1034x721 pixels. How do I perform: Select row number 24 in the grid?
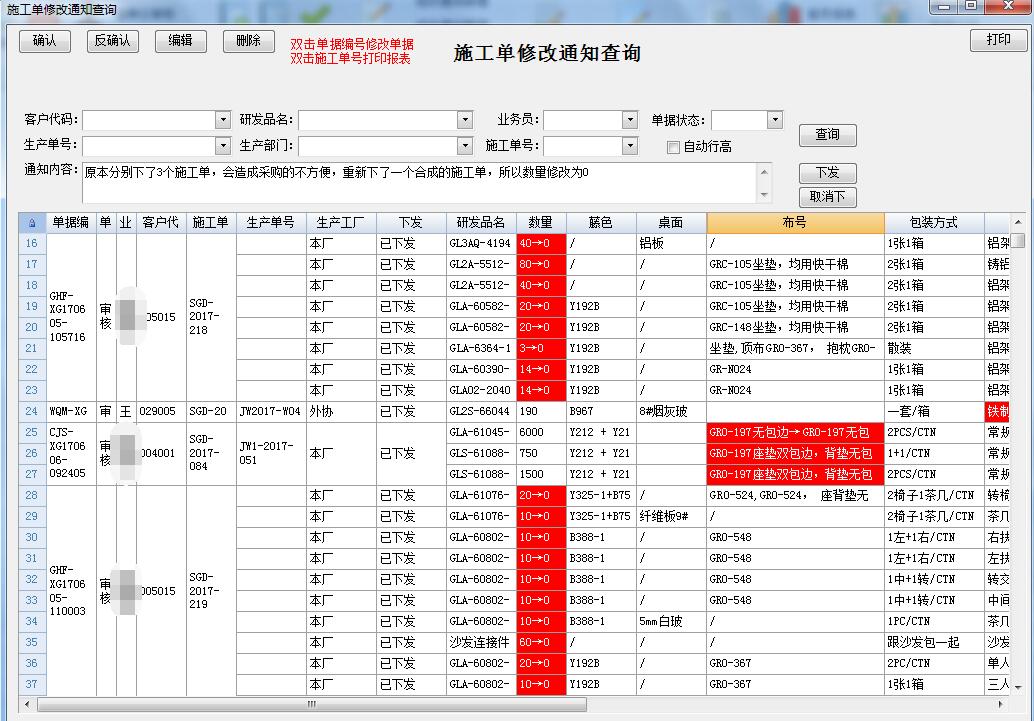coord(31,411)
